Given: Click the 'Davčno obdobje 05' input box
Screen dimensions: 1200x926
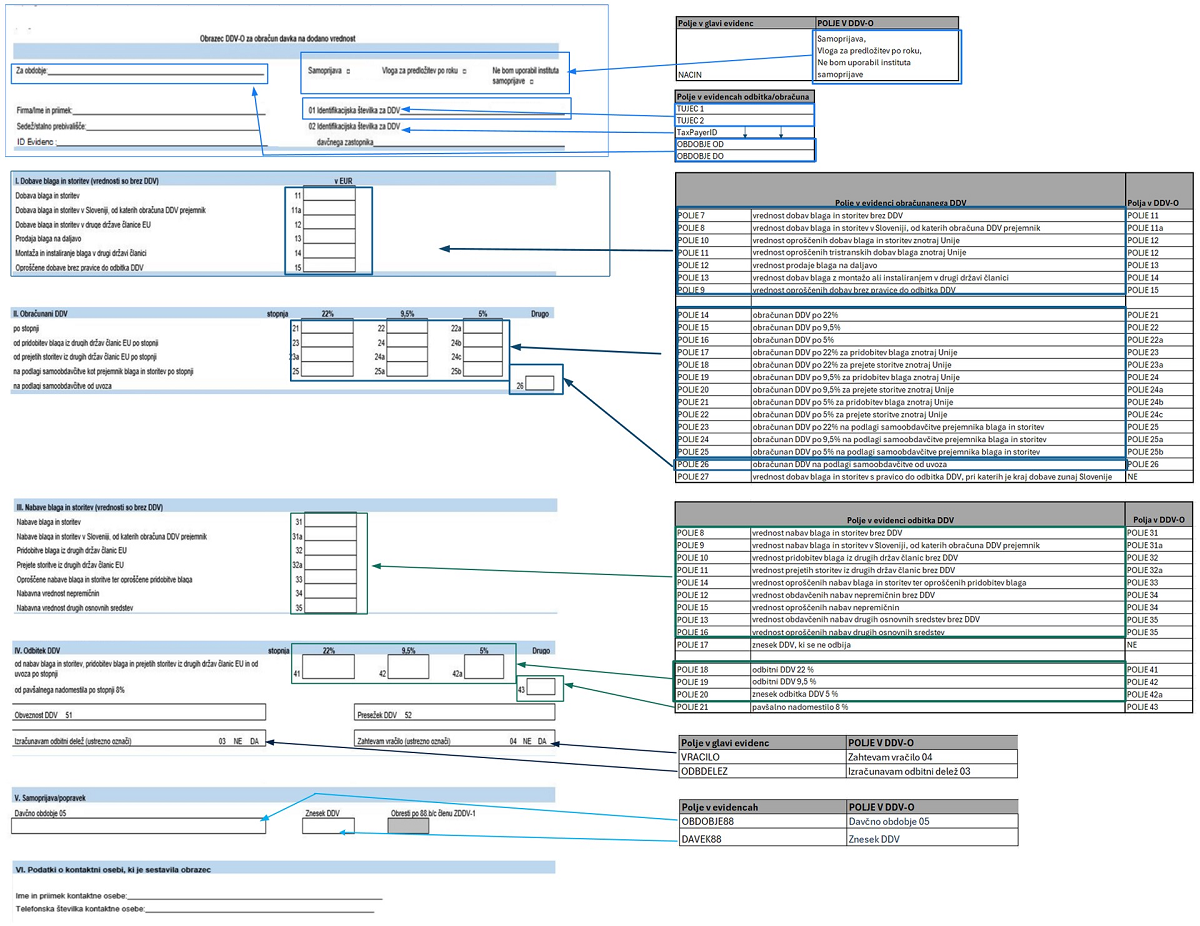Looking at the screenshot, I should (139, 825).
